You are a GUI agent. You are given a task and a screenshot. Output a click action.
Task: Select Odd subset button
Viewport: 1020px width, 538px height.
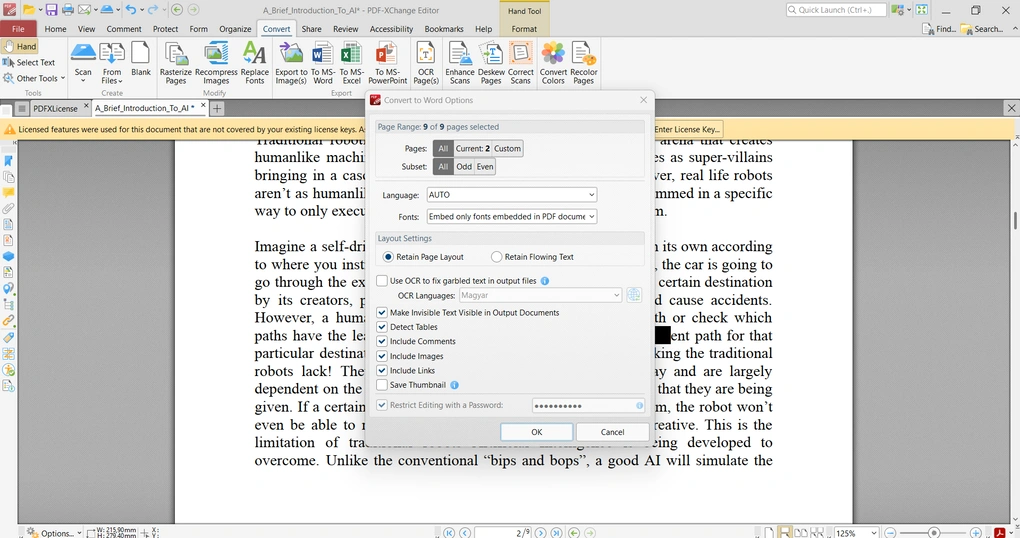pos(464,167)
